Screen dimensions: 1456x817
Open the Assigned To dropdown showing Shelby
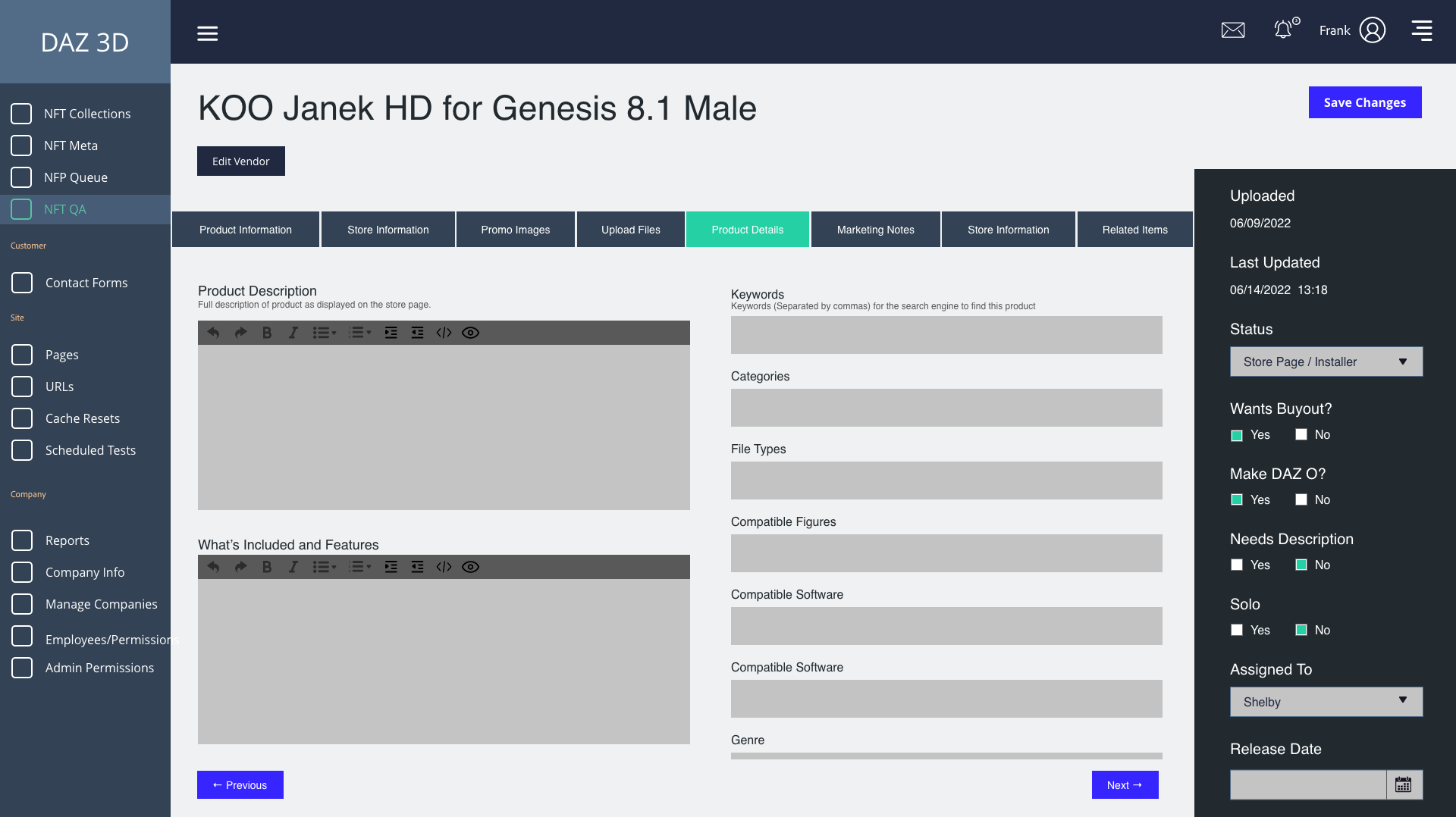click(1326, 702)
